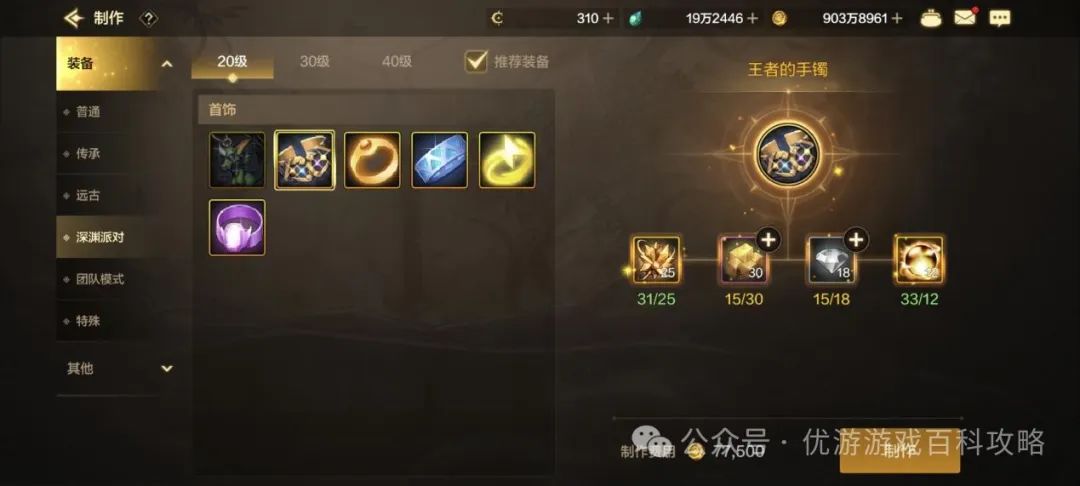Switch to the 40级 tab
Screen dimensions: 1080x486
[x=397, y=61]
